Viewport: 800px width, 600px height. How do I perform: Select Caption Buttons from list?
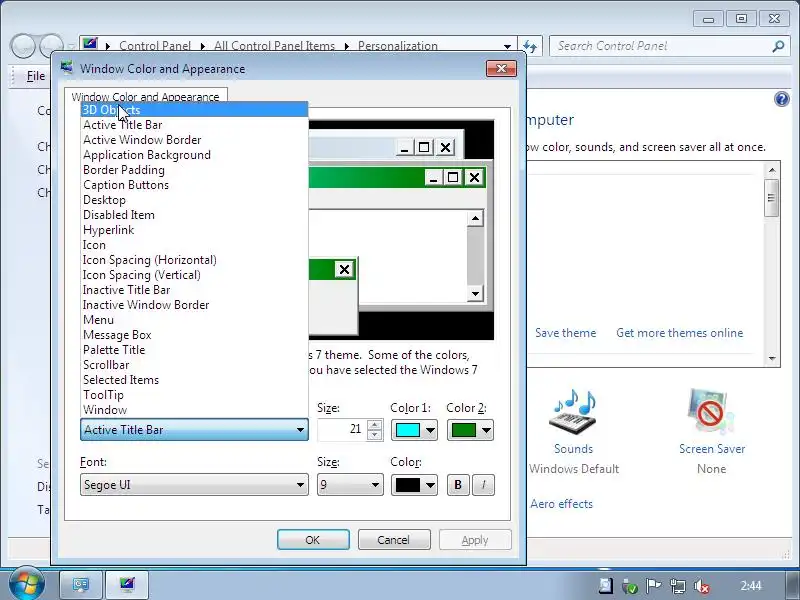[x=194, y=185]
